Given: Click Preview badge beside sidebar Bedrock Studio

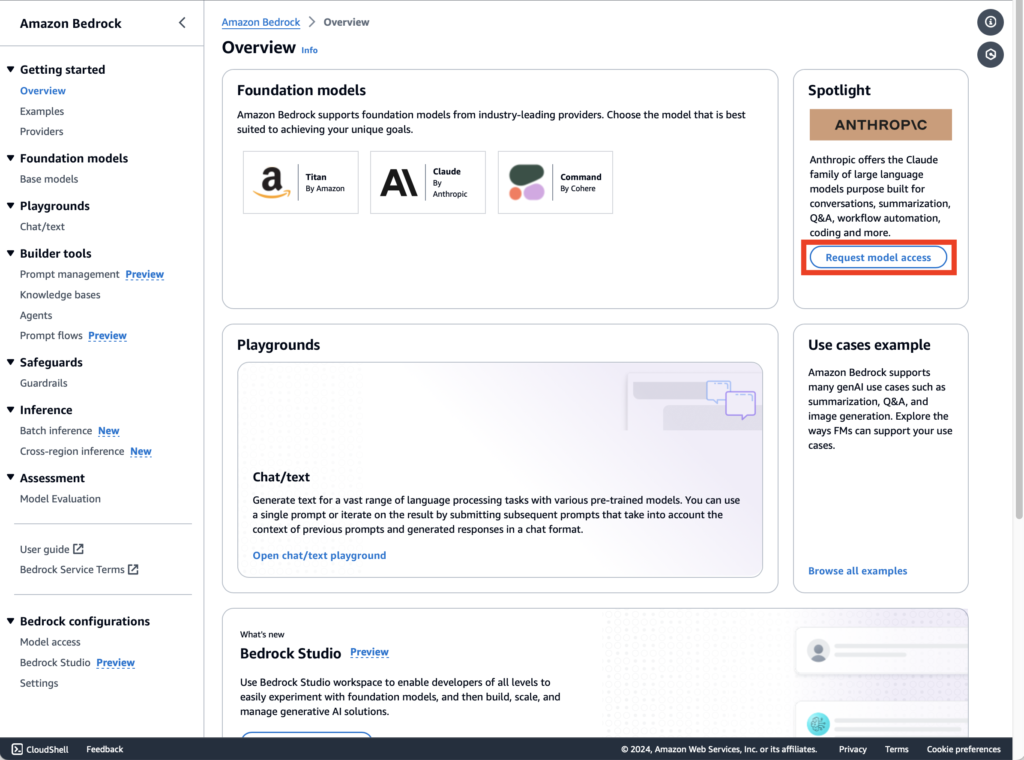Looking at the screenshot, I should [115, 663].
